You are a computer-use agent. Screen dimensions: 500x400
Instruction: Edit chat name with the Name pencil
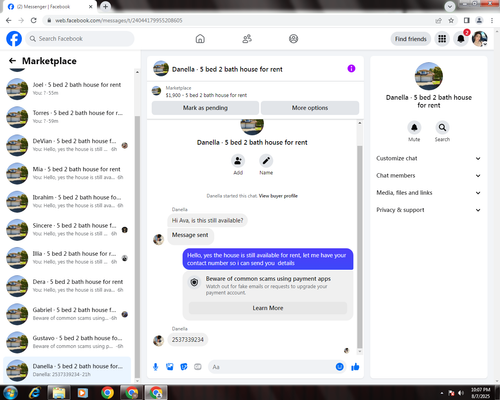click(x=266, y=161)
